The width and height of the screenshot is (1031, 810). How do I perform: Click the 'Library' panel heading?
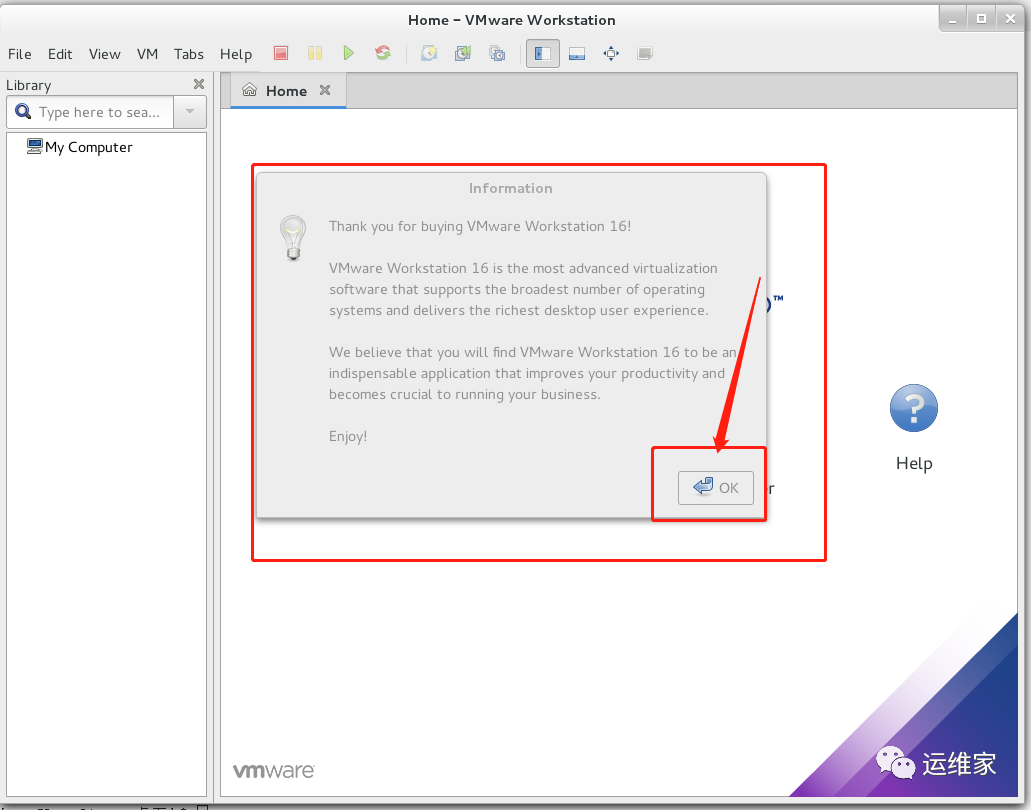[28, 85]
